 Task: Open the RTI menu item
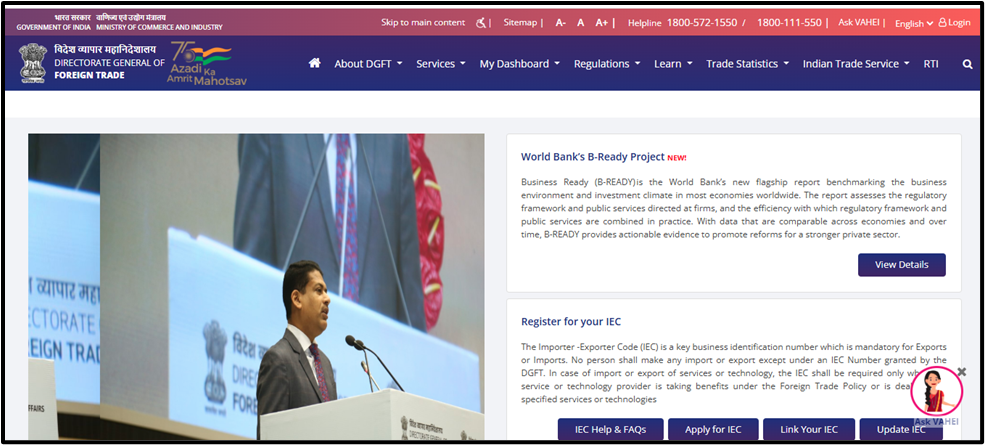931,63
